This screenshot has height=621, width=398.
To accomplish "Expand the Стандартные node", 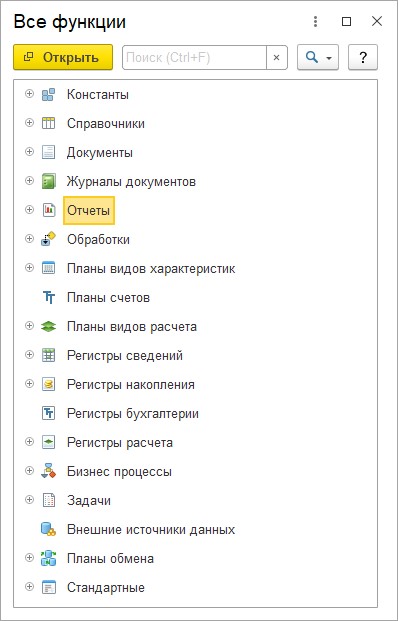I will [x=29, y=587].
